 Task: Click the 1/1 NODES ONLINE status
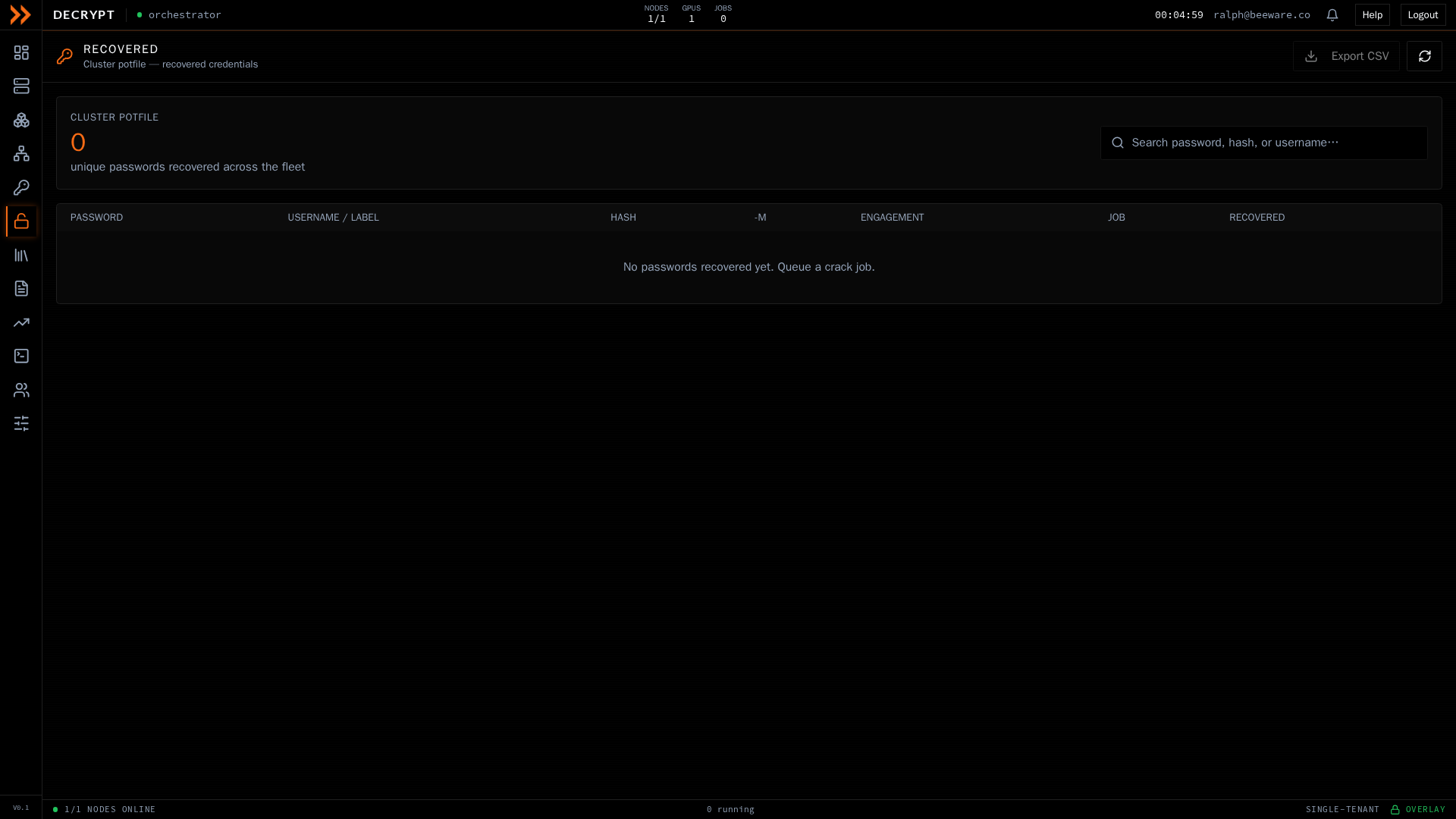(x=104, y=809)
